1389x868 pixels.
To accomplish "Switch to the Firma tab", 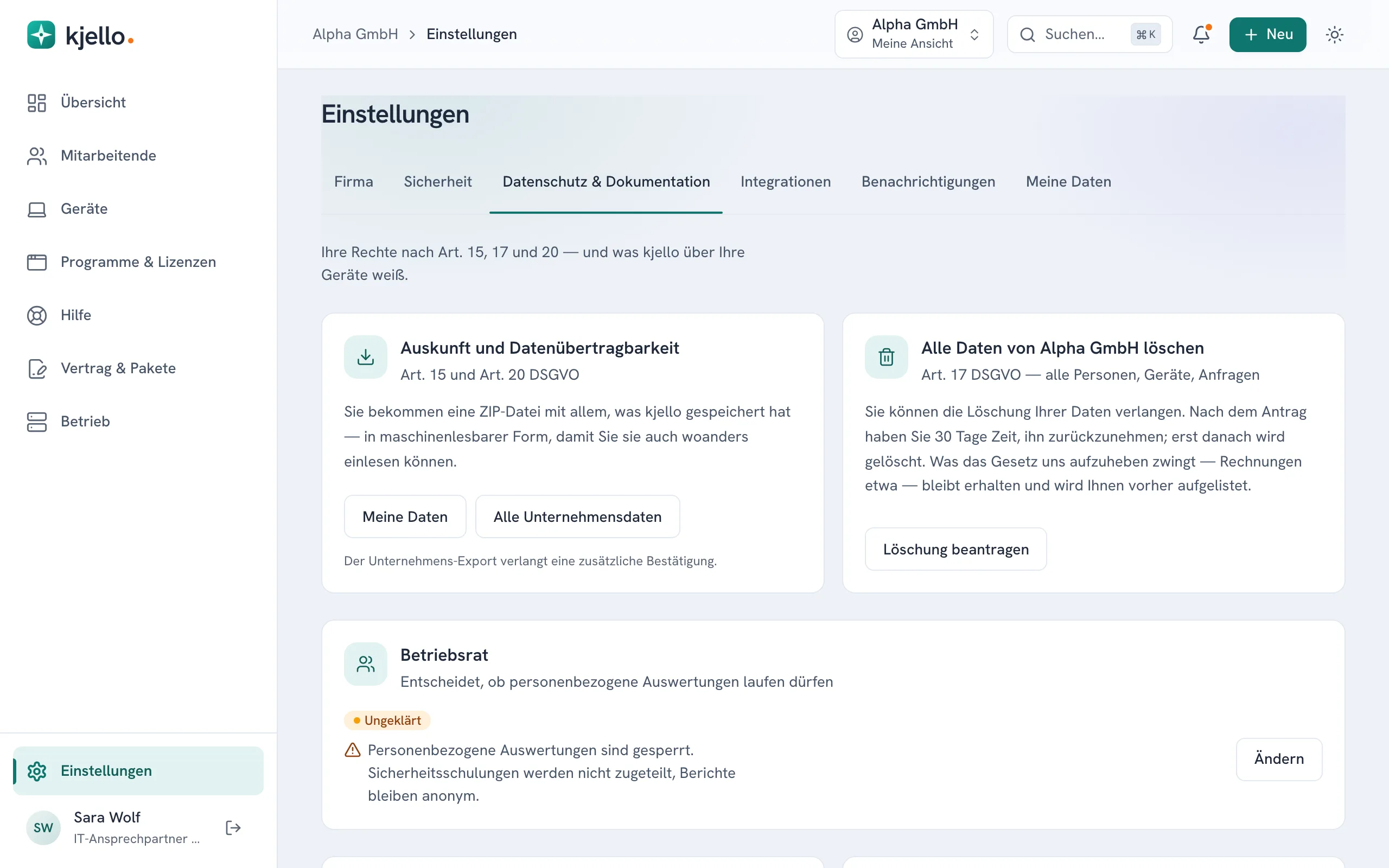I will [354, 182].
